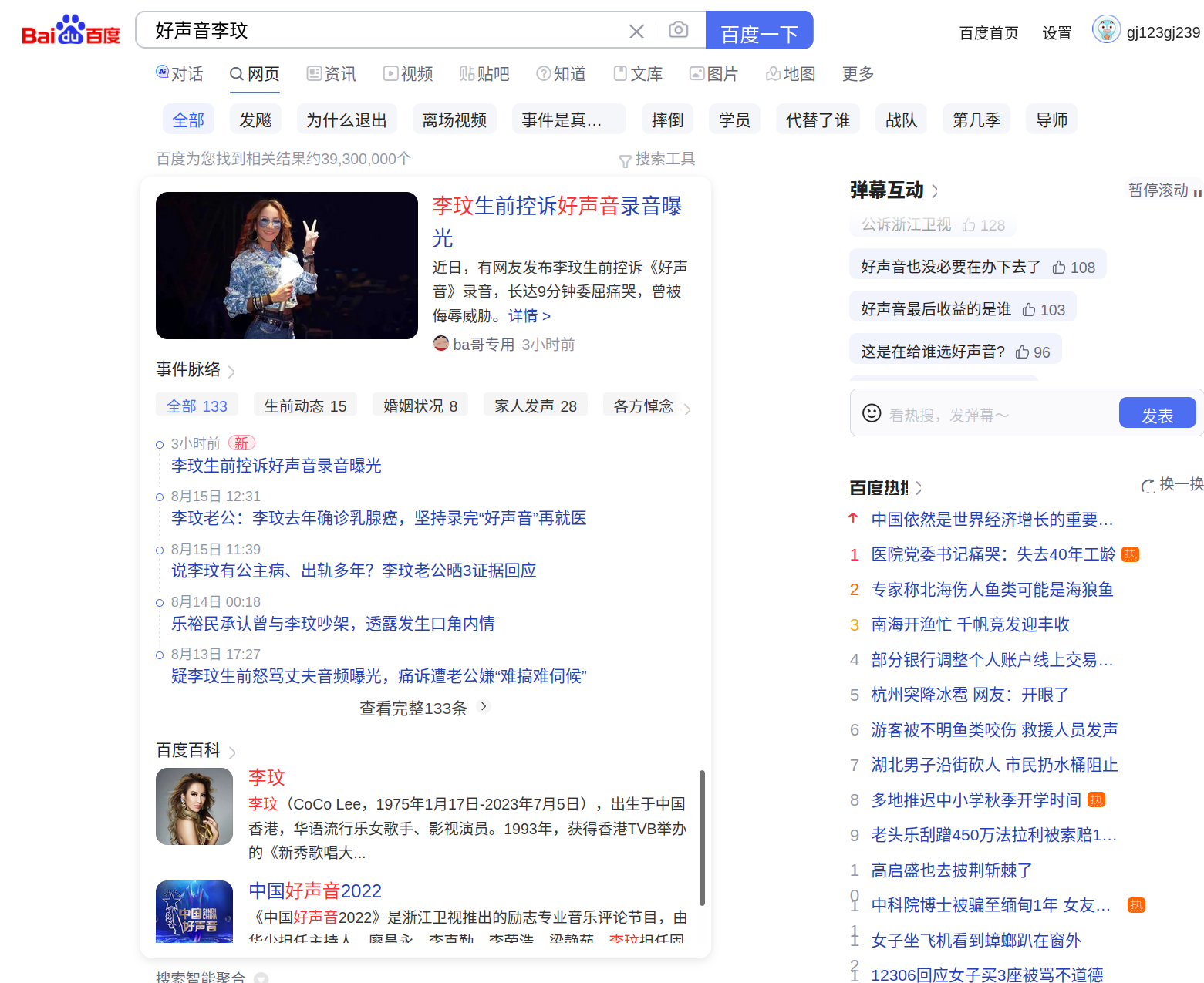Screen dimensions: 1204x983
Task: Open the 李玟 encyclopedia portrait thumbnail
Action: click(194, 806)
